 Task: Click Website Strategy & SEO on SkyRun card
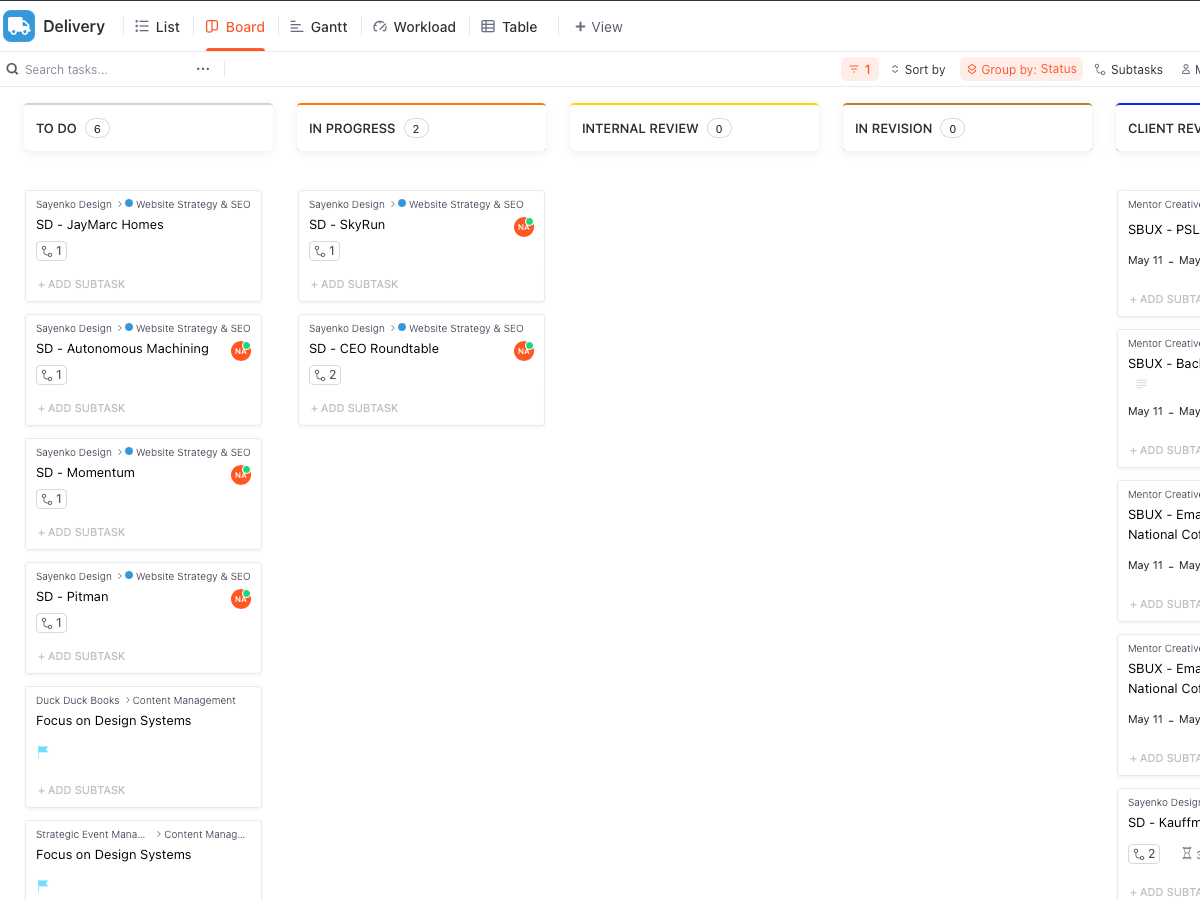pyautogui.click(x=466, y=204)
